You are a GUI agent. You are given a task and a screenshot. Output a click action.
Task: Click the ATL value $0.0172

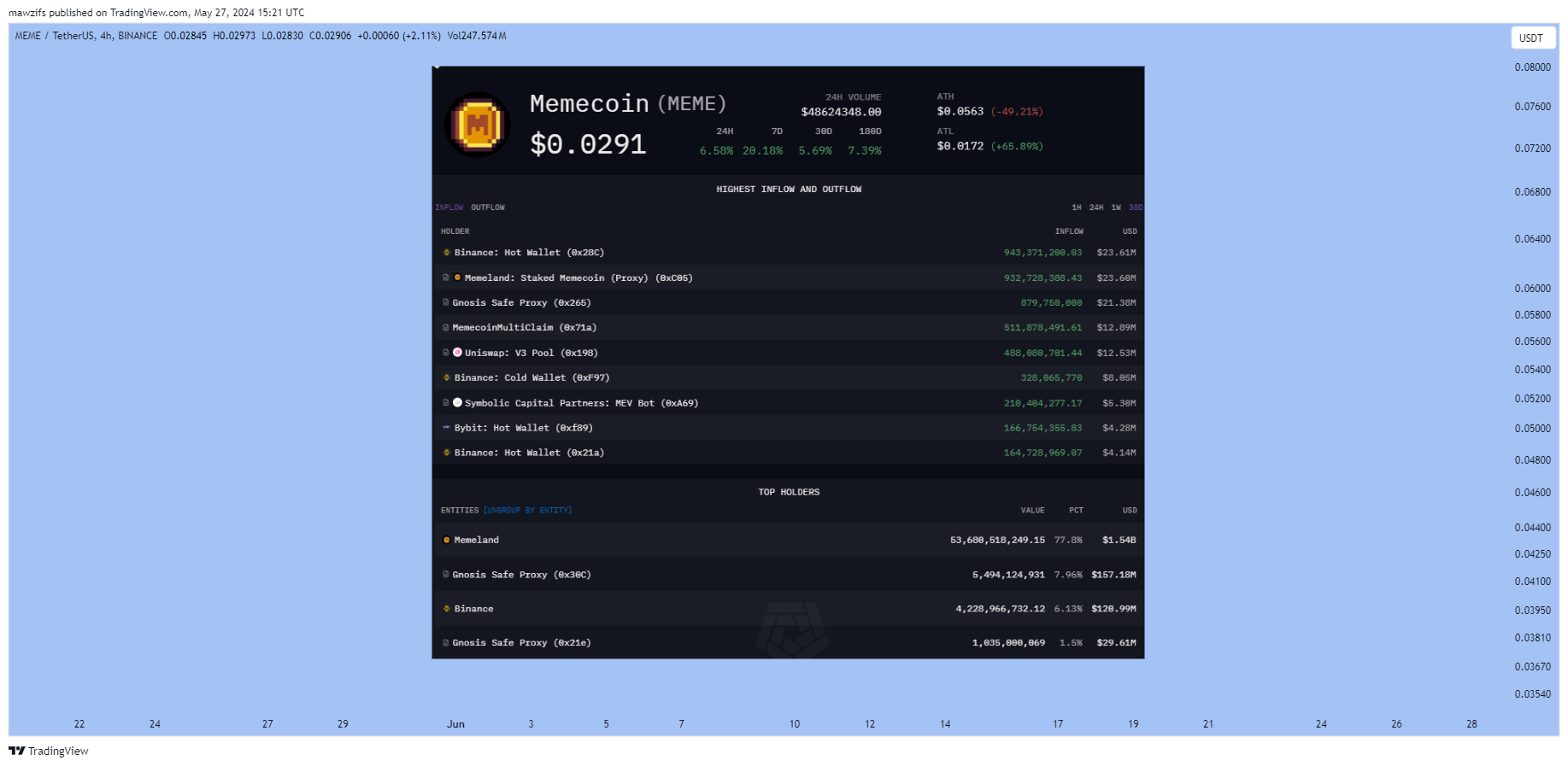click(960, 146)
